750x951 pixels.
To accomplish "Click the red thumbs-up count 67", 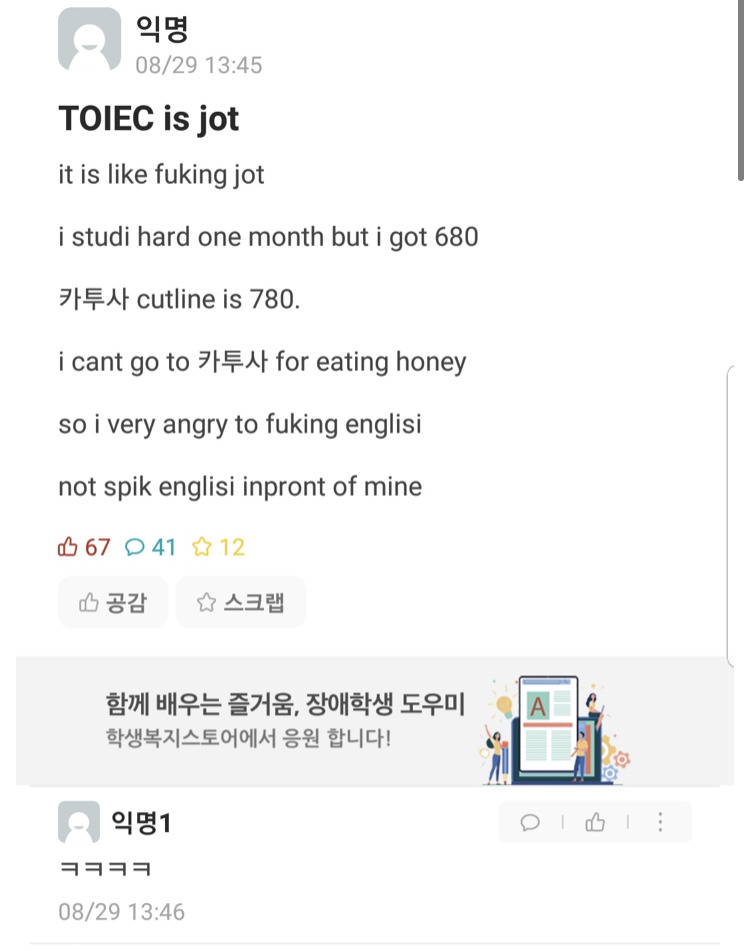I will click(84, 547).
